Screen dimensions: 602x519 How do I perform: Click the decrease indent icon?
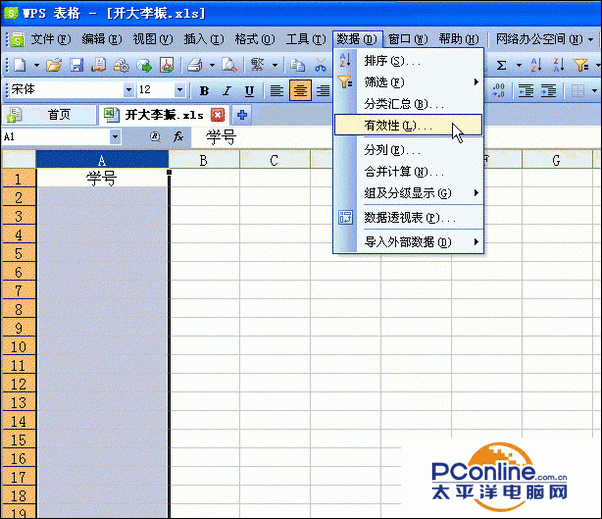click(526, 91)
